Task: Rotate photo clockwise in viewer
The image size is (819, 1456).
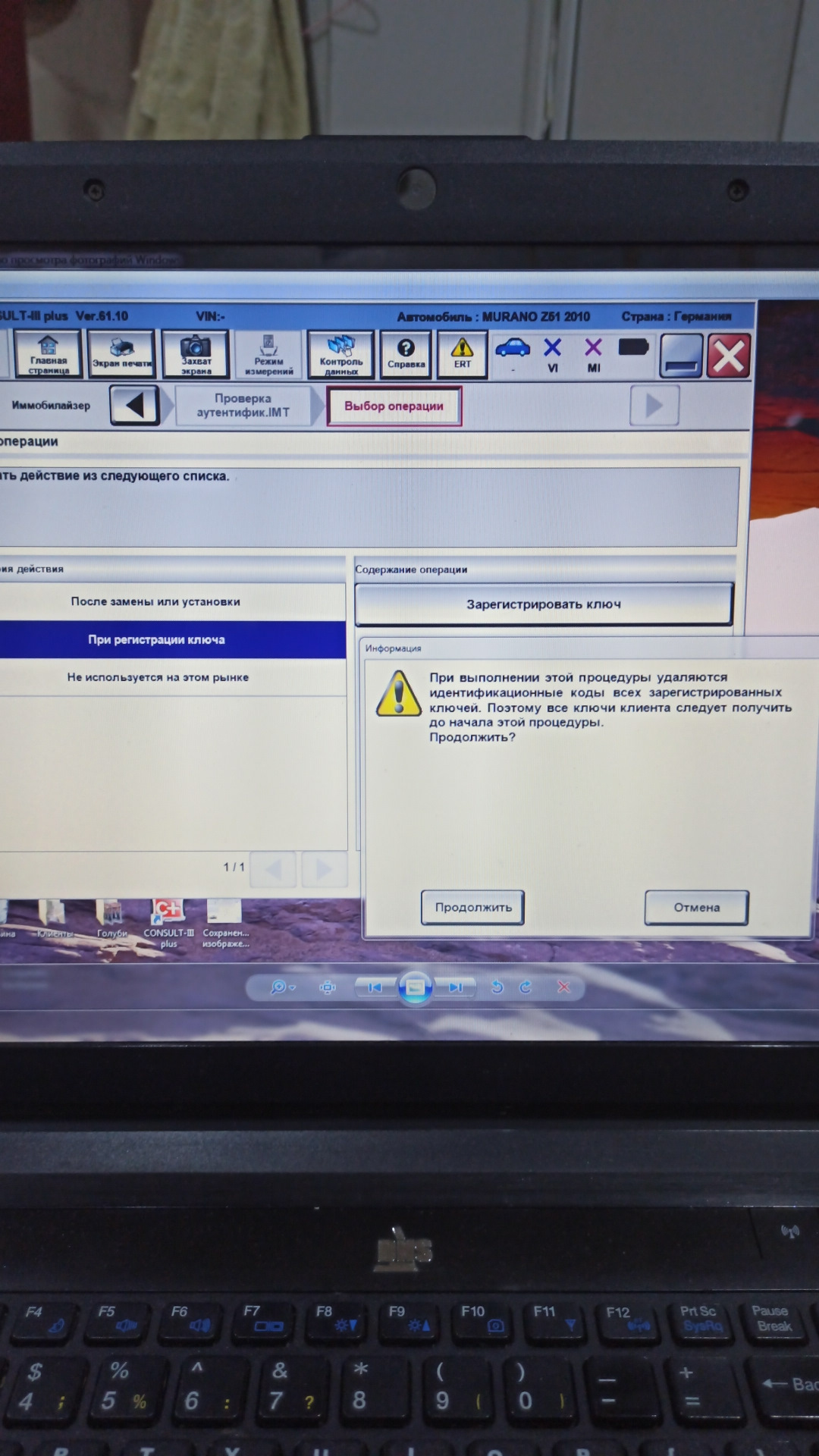Action: tap(526, 987)
